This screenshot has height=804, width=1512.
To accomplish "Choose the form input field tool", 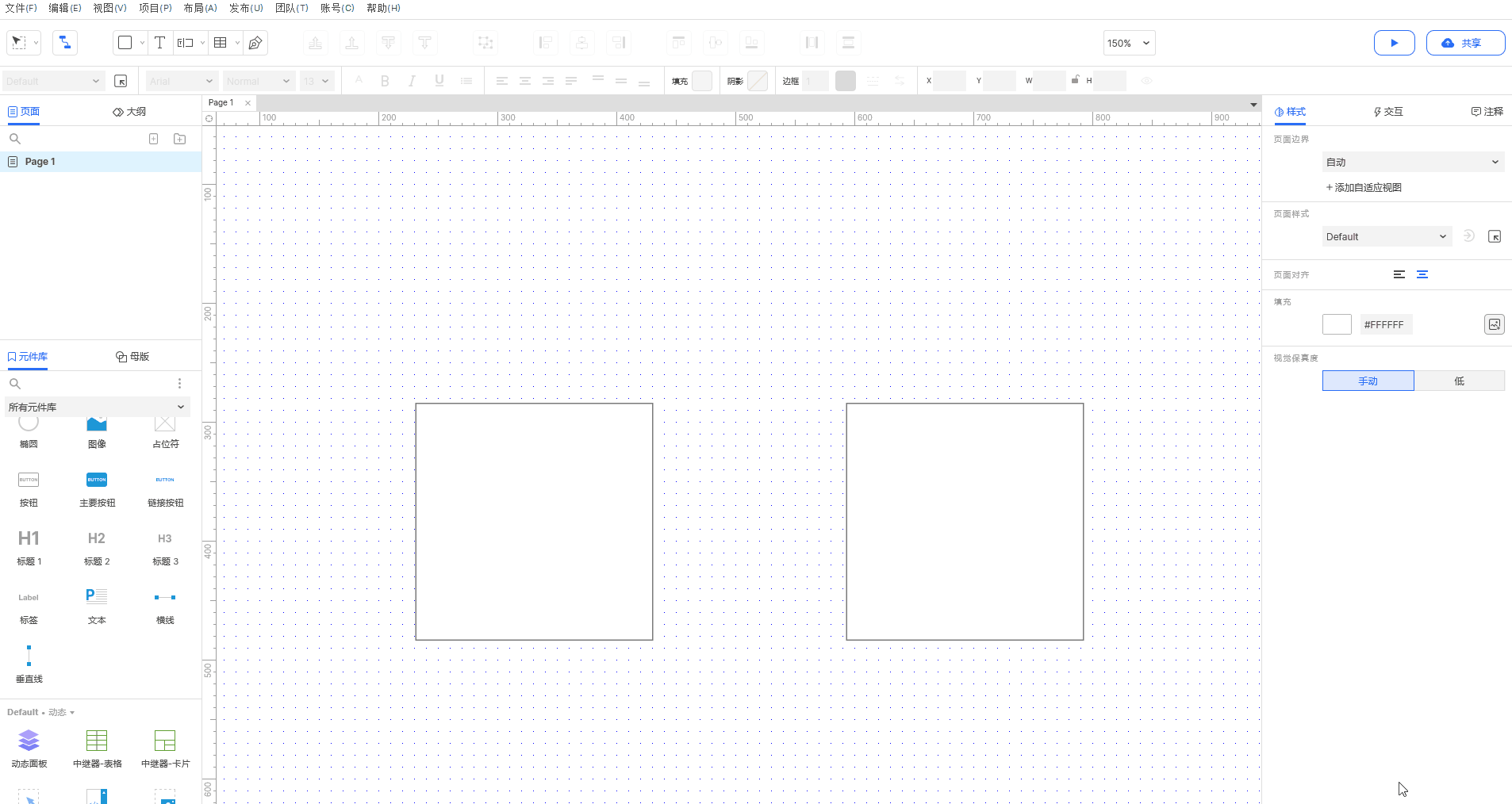I will (x=186, y=43).
